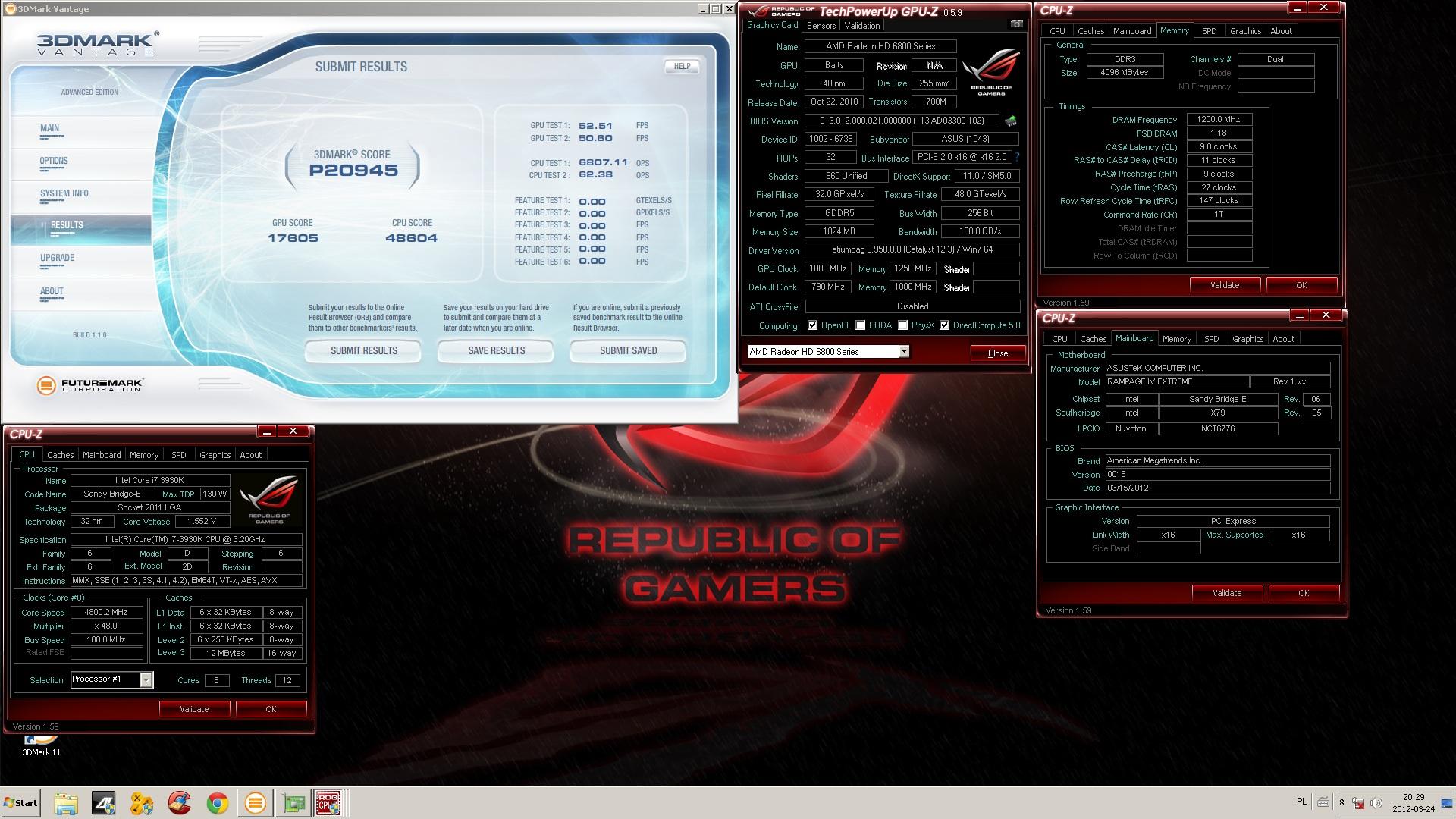Click OK in the CPU-Z Mainboard window
This screenshot has height=819, width=1456.
(x=1304, y=593)
